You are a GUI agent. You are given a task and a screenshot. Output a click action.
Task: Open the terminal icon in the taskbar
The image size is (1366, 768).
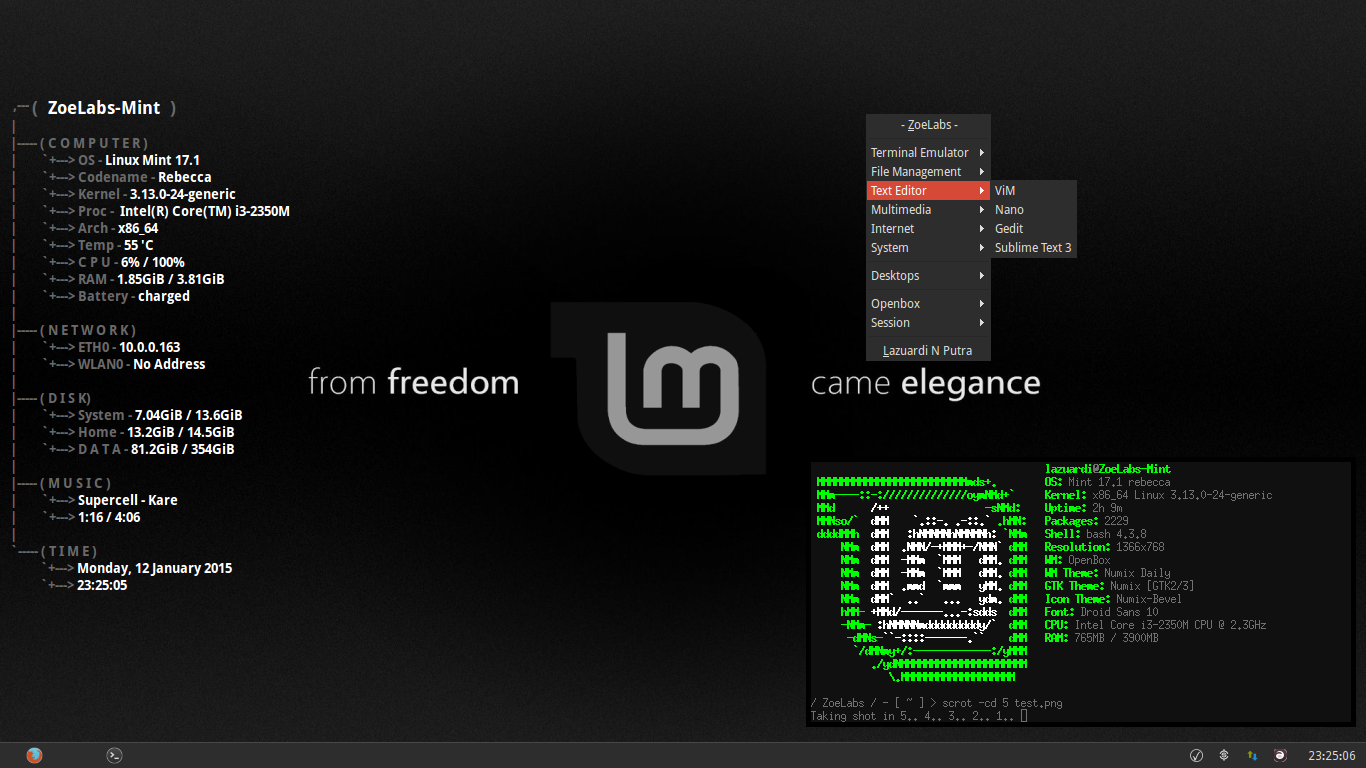coord(115,755)
